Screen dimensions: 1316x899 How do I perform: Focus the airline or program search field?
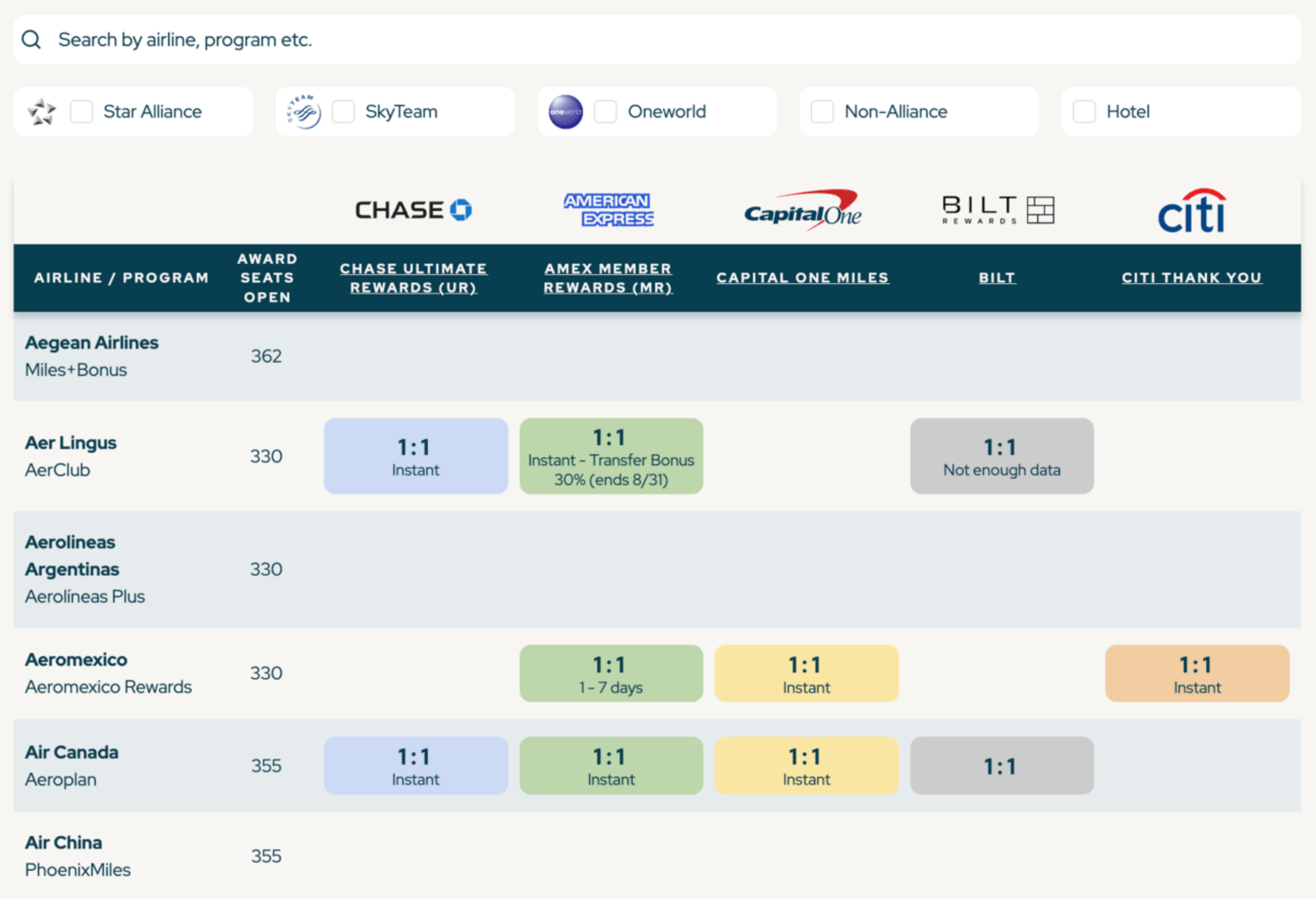tap(657, 40)
